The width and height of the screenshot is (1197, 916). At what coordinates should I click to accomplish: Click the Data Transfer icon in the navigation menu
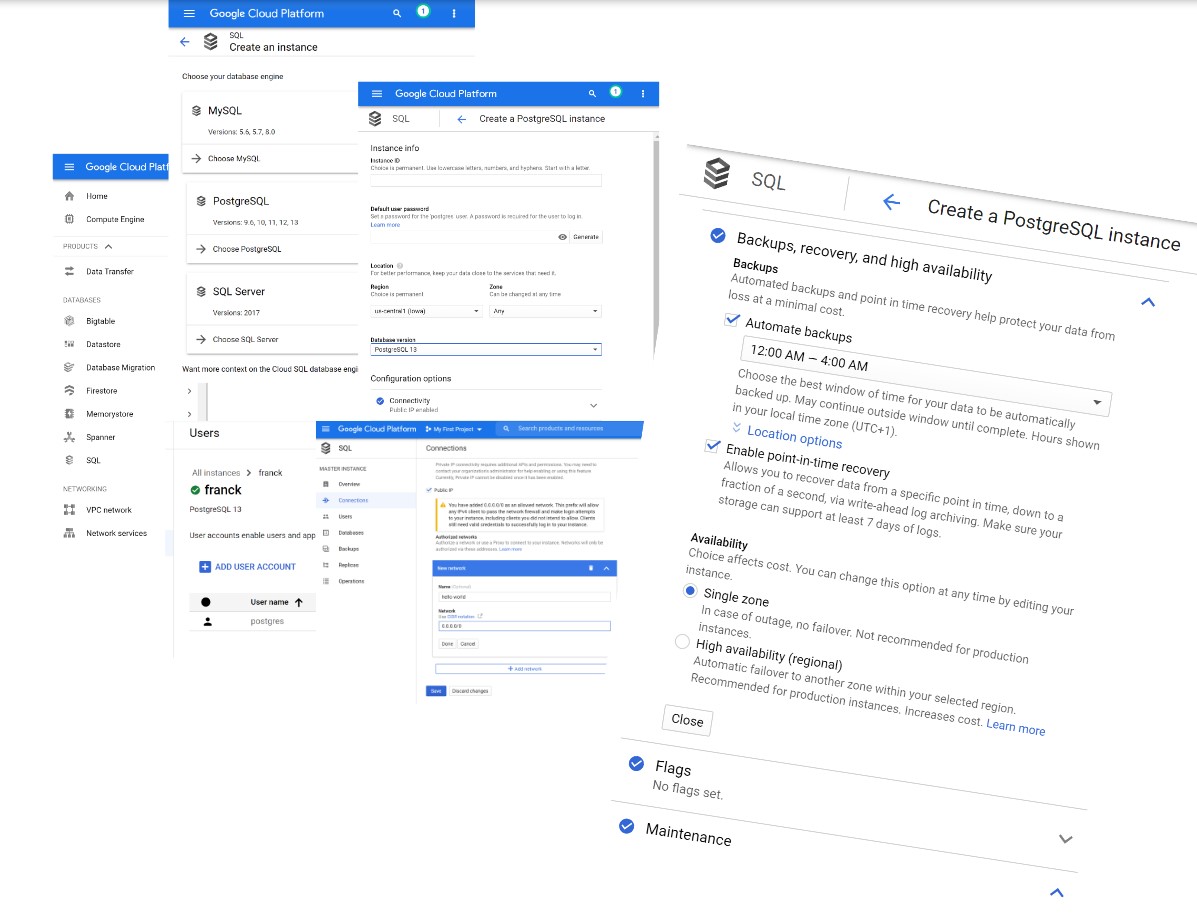coord(69,271)
